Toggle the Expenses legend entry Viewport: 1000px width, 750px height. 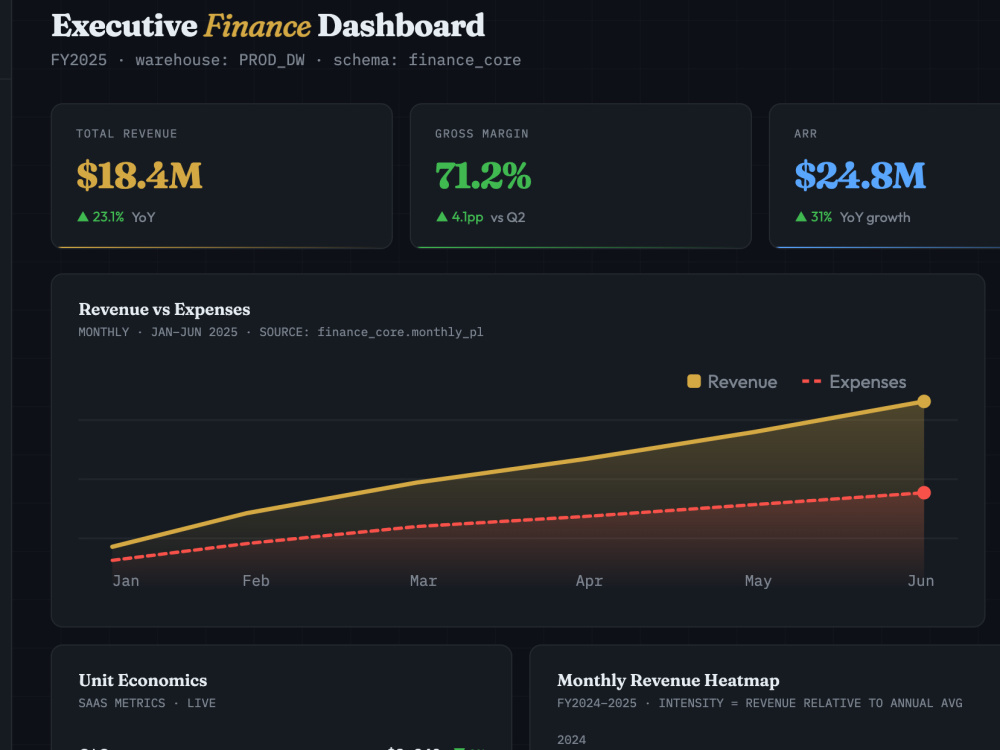click(x=854, y=382)
